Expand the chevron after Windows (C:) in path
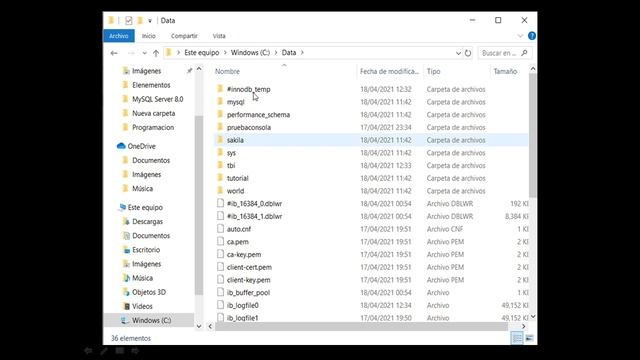Viewport: 640px width, 360px height. click(276, 53)
